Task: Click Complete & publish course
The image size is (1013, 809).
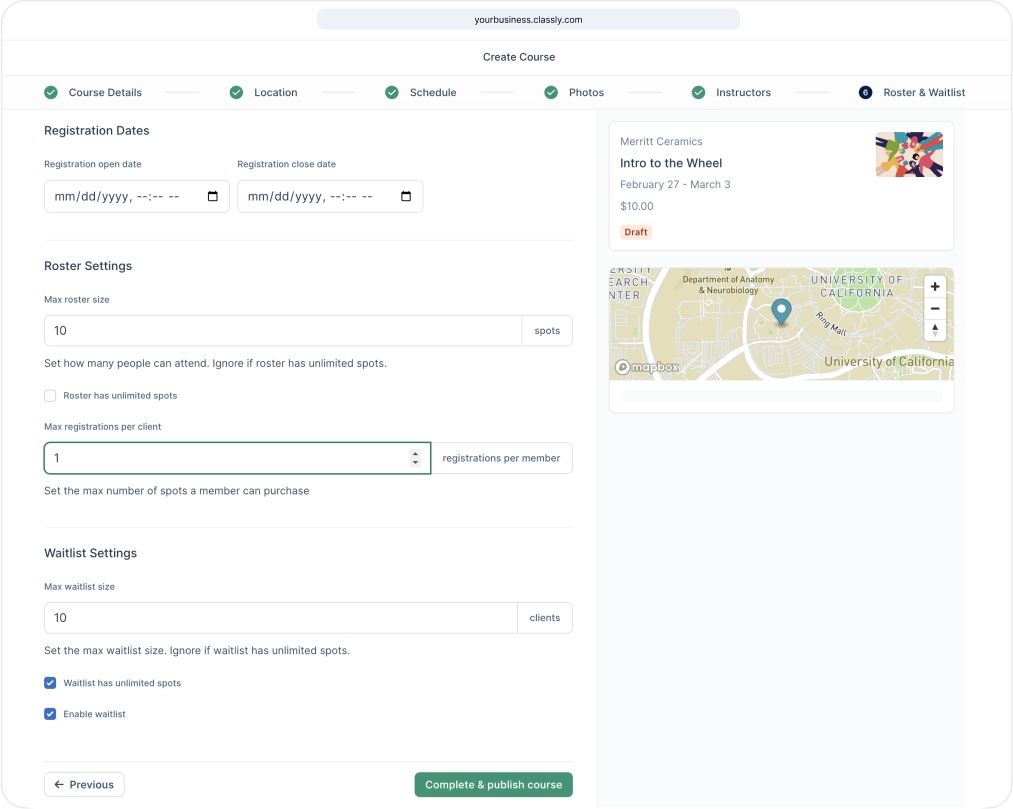Action: click(x=493, y=784)
